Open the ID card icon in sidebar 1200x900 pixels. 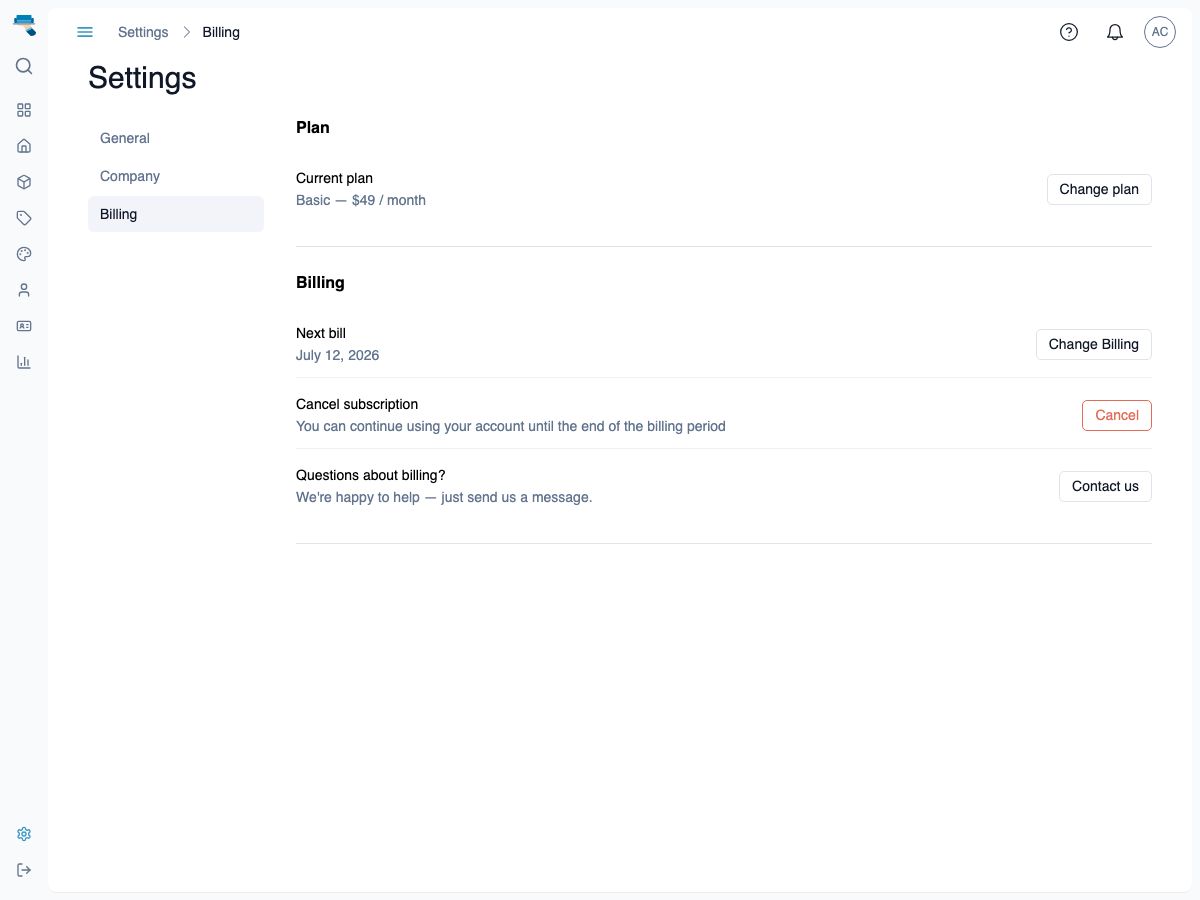(24, 326)
